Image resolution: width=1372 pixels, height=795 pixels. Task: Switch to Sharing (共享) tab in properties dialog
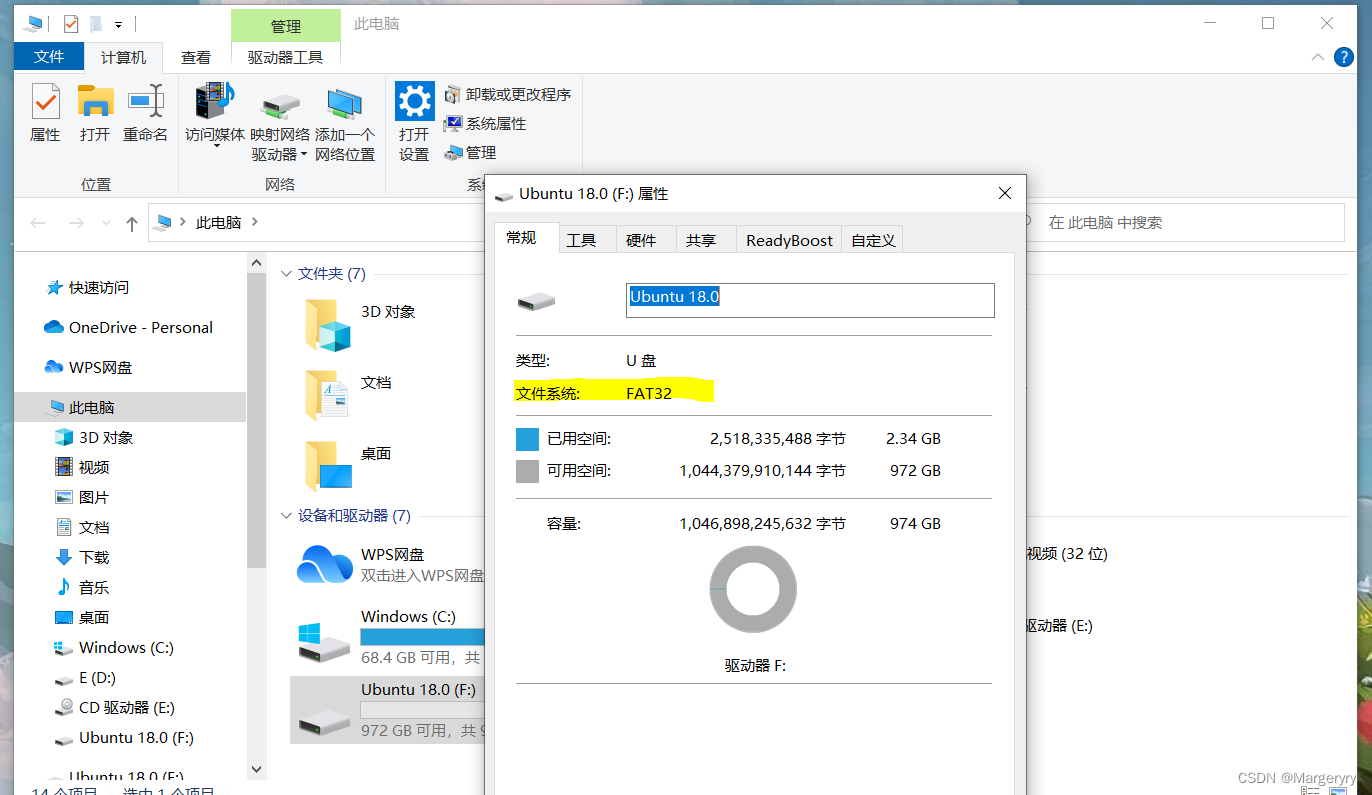[701, 240]
